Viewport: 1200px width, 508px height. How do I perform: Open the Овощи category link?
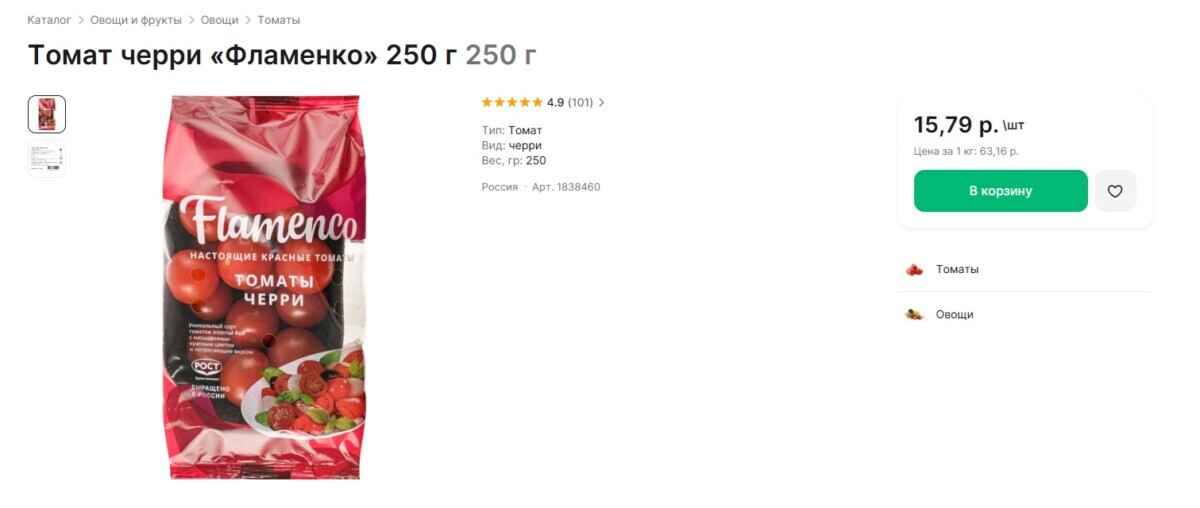[955, 314]
